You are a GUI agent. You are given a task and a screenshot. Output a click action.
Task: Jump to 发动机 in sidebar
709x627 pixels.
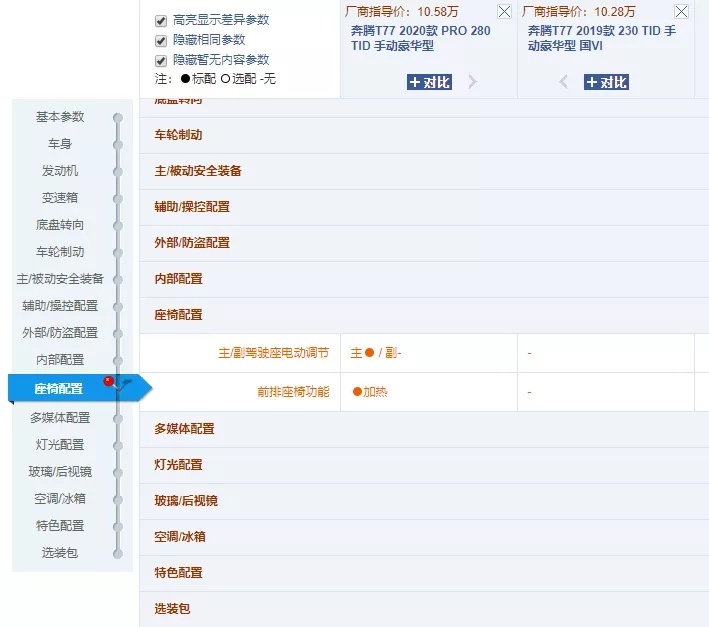[x=60, y=171]
